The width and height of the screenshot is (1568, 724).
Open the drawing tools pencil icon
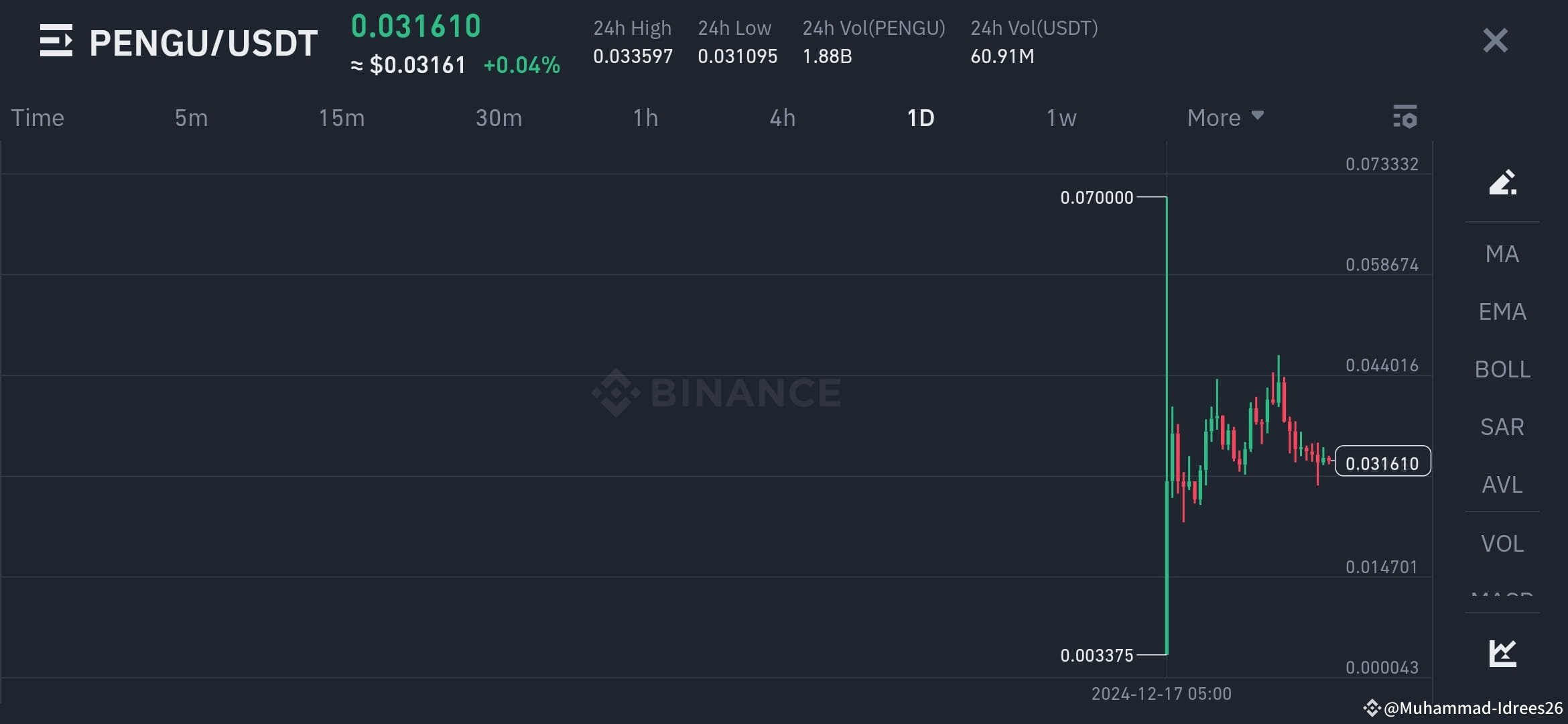click(1502, 183)
